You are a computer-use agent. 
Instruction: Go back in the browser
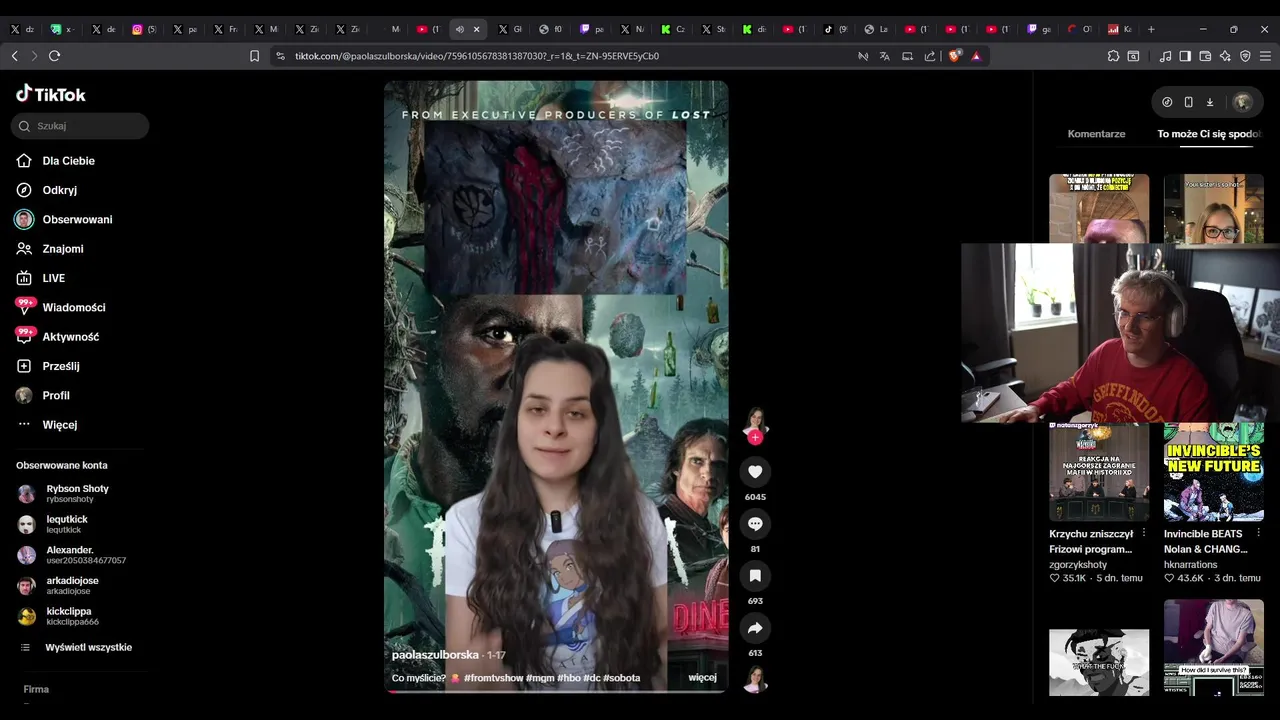[14, 56]
